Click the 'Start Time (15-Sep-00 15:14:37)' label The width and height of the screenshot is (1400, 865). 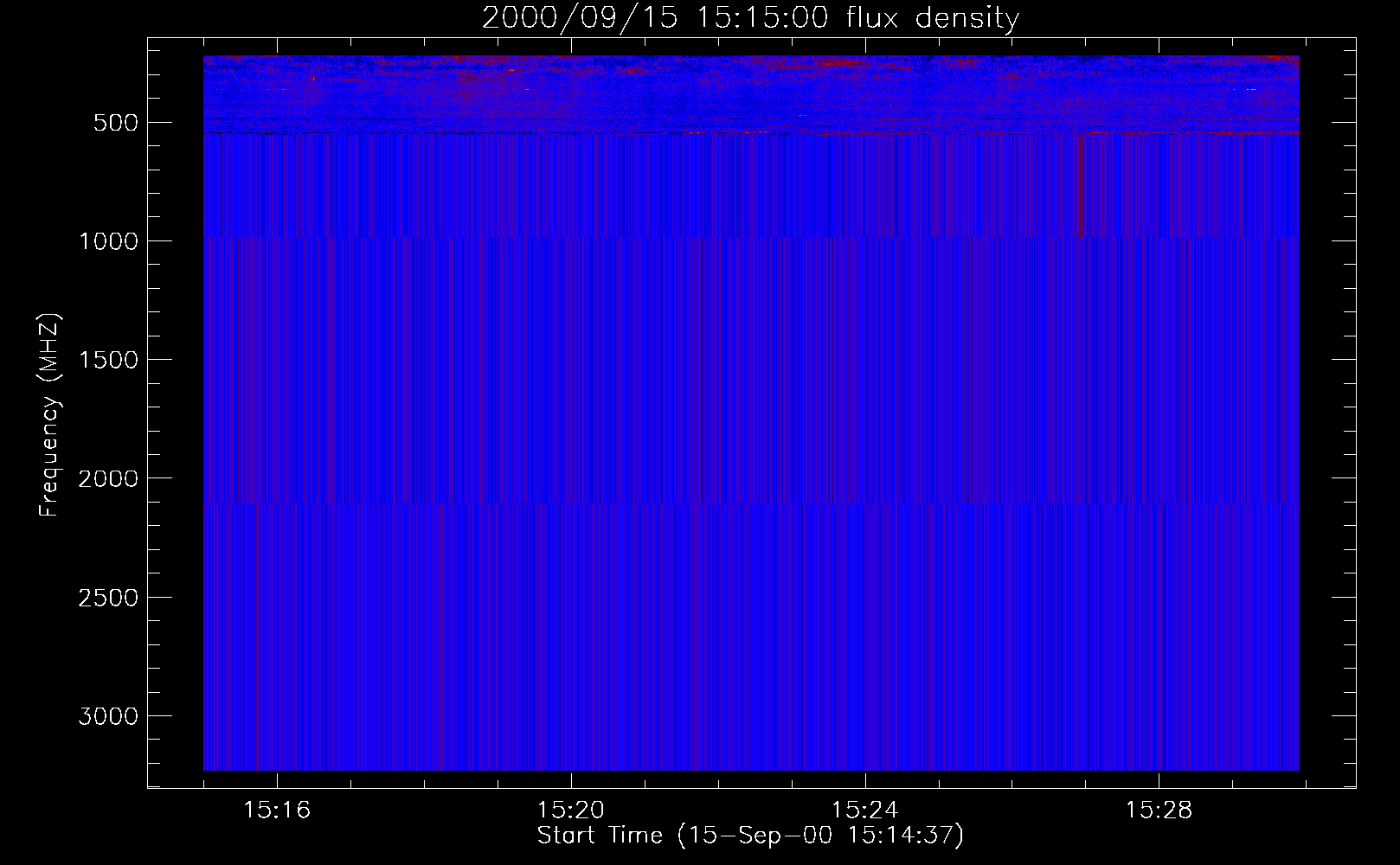[x=750, y=836]
